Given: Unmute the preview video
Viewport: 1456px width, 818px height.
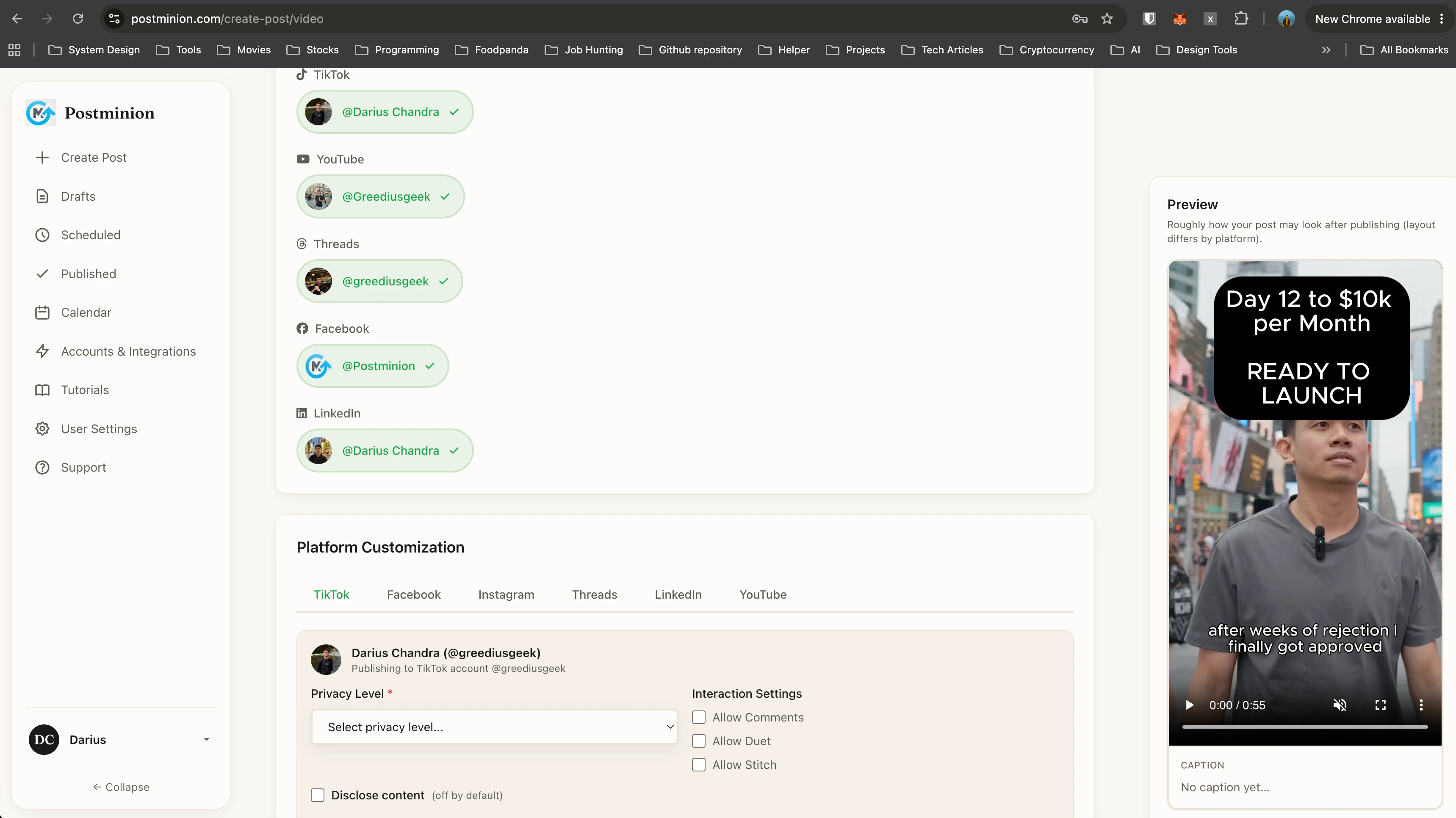Looking at the screenshot, I should [x=1340, y=705].
